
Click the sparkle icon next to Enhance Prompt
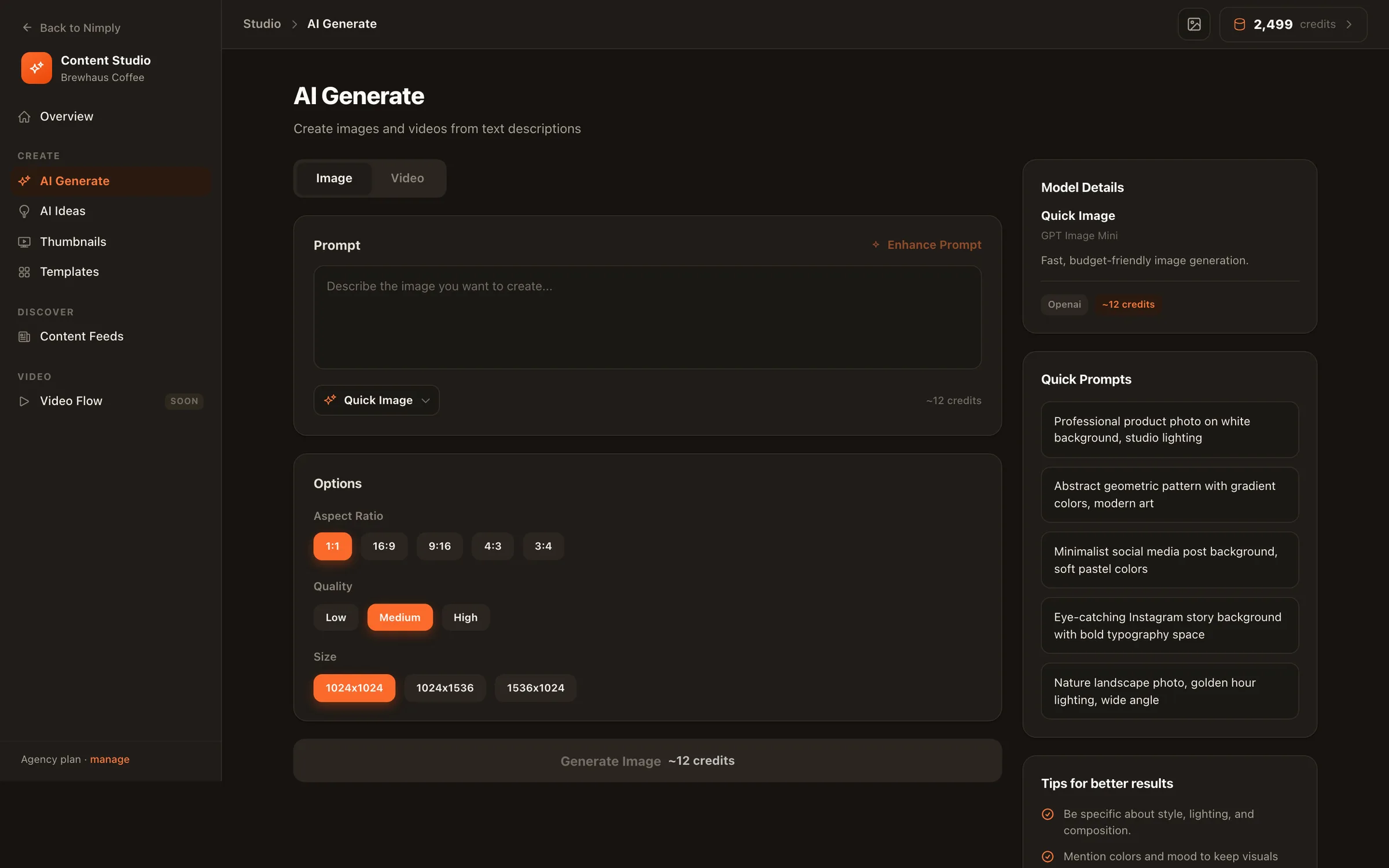coord(876,245)
